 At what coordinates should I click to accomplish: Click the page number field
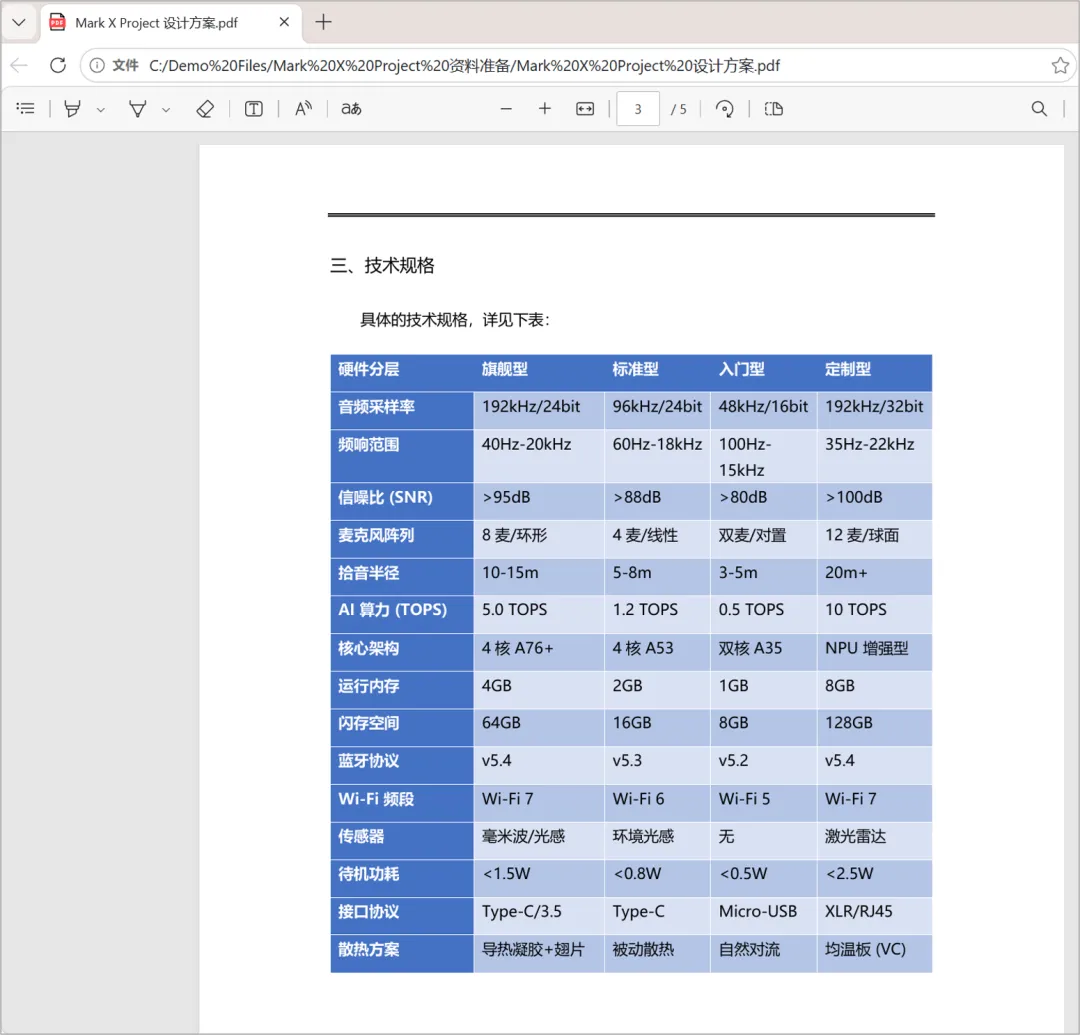point(638,109)
